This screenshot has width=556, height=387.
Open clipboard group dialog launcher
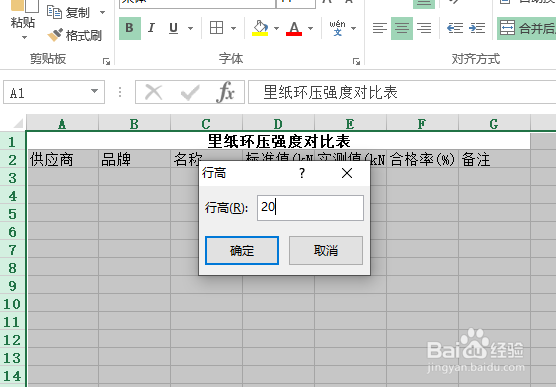click(106, 62)
